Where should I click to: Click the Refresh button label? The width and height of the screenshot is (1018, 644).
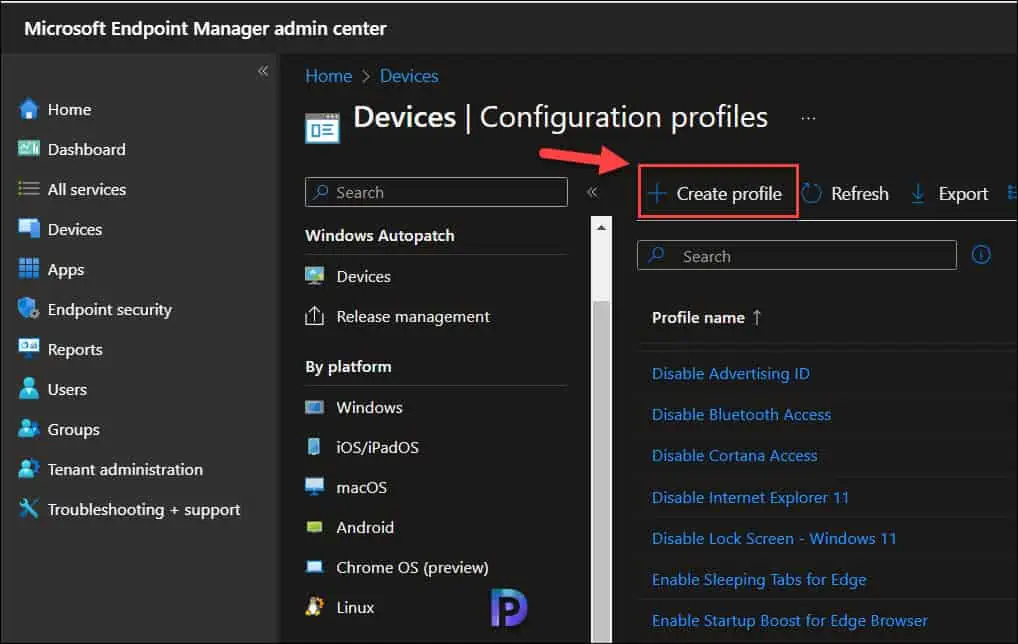860,194
